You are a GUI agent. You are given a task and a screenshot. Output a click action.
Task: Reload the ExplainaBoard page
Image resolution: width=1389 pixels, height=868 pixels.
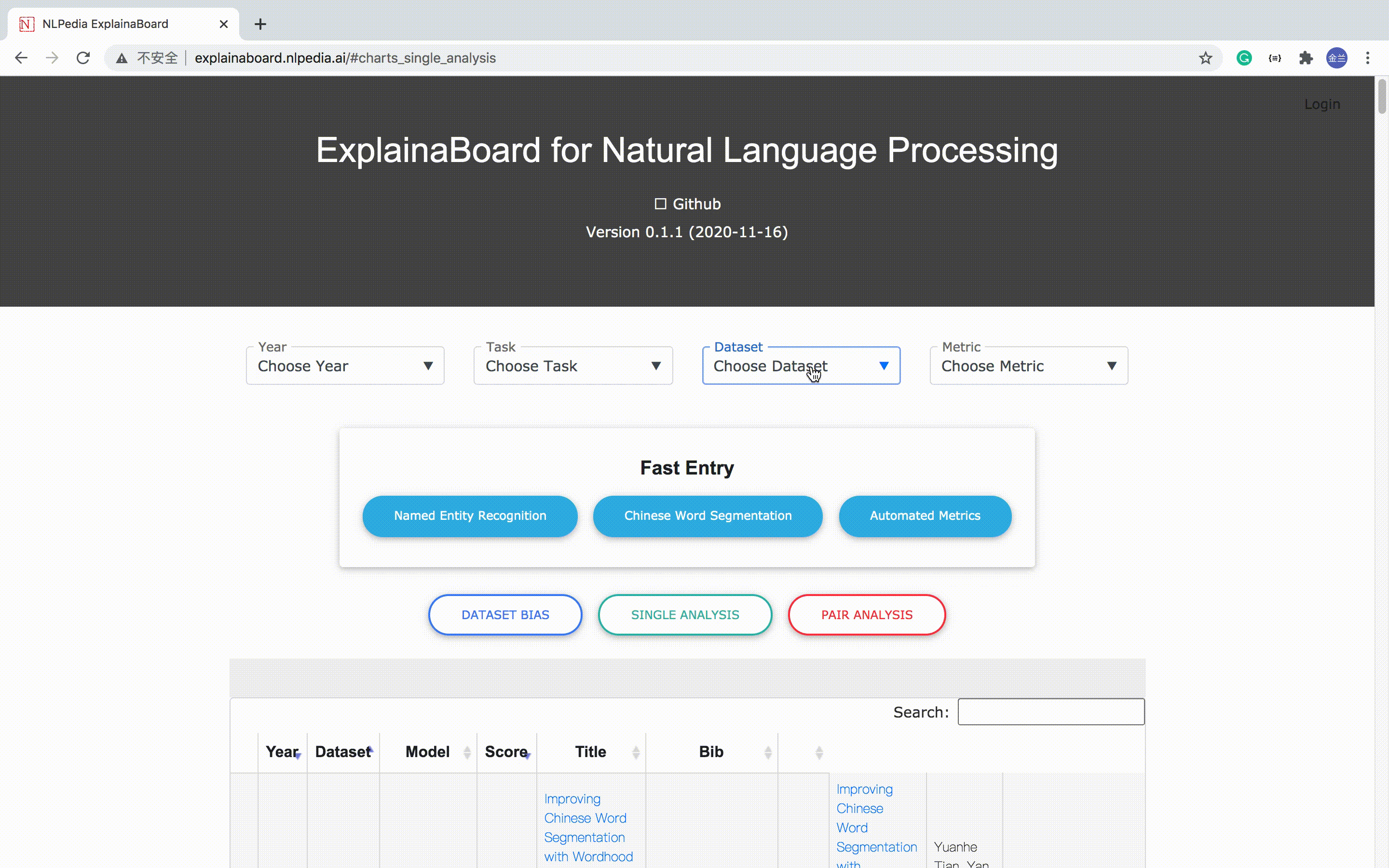(x=83, y=58)
